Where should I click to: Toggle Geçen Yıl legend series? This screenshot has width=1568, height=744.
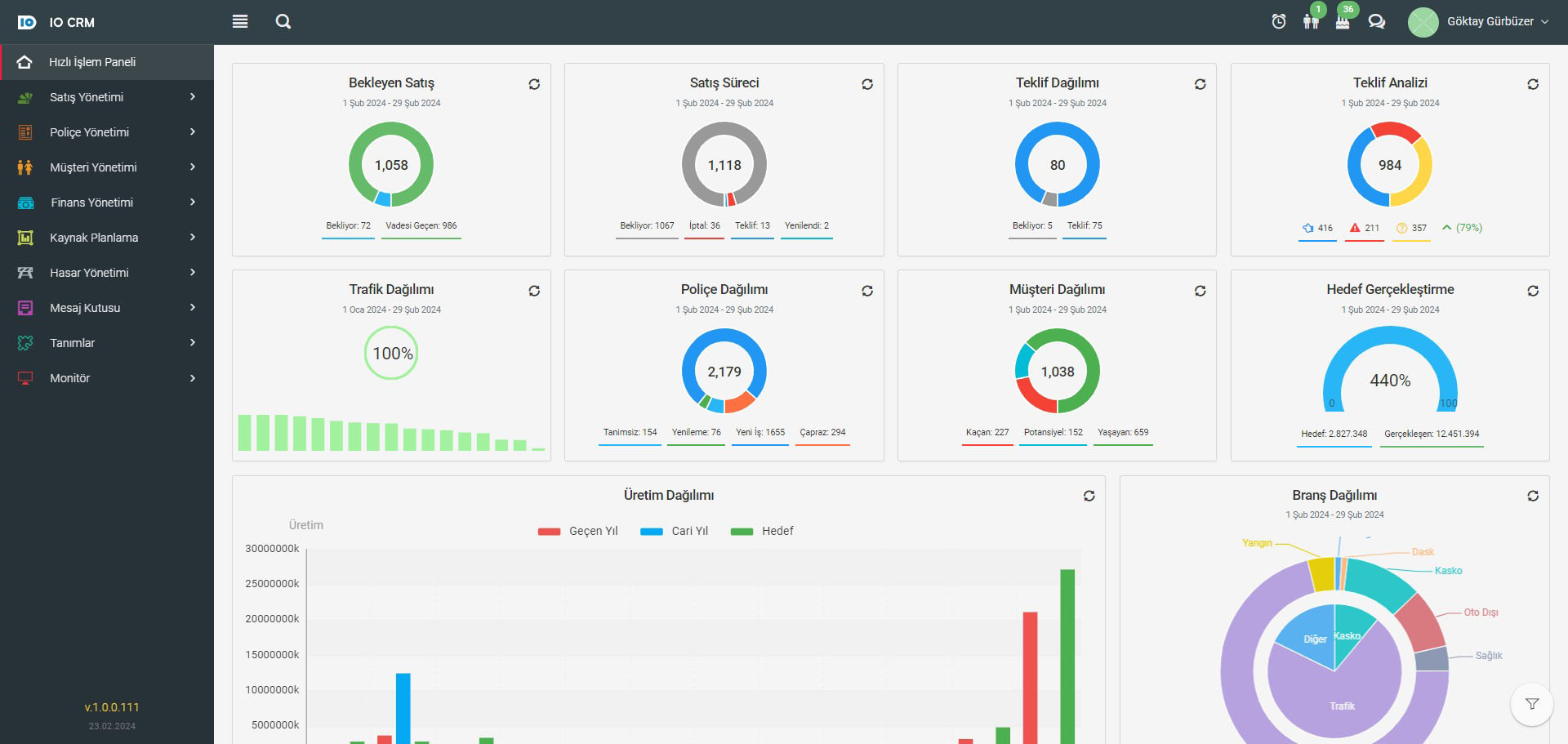coord(578,531)
